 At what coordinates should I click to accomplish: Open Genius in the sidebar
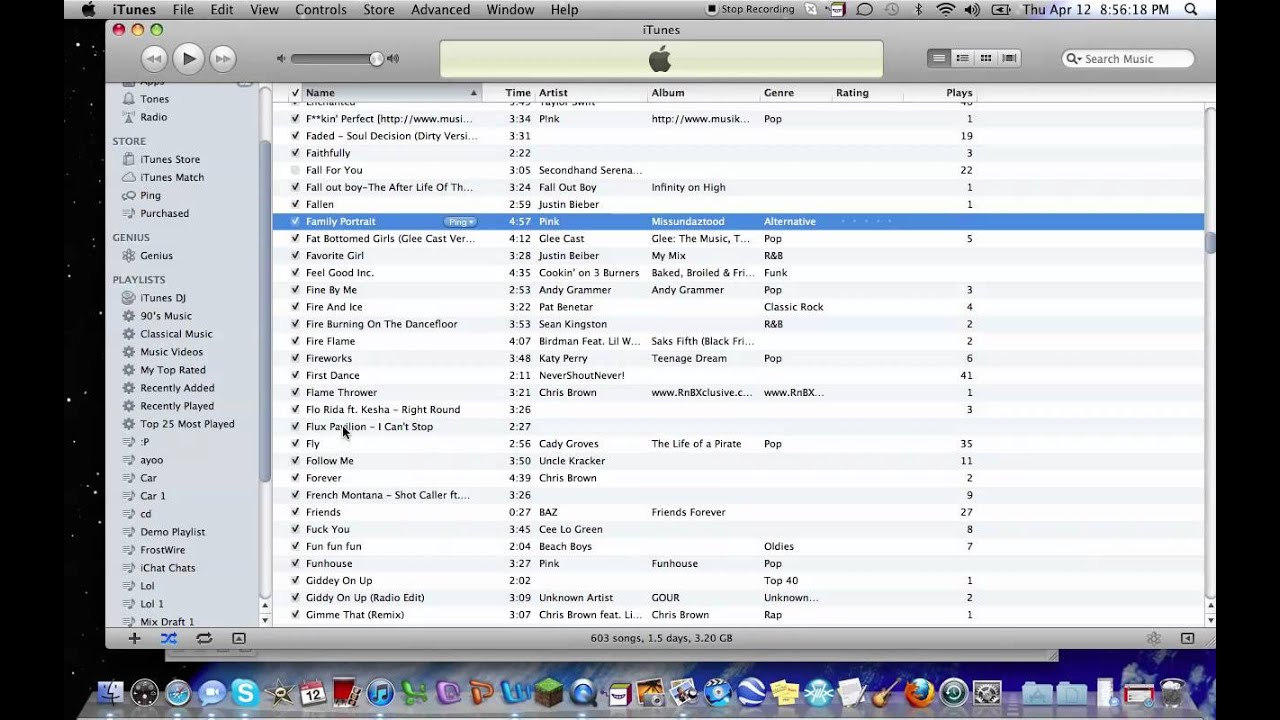pos(156,255)
